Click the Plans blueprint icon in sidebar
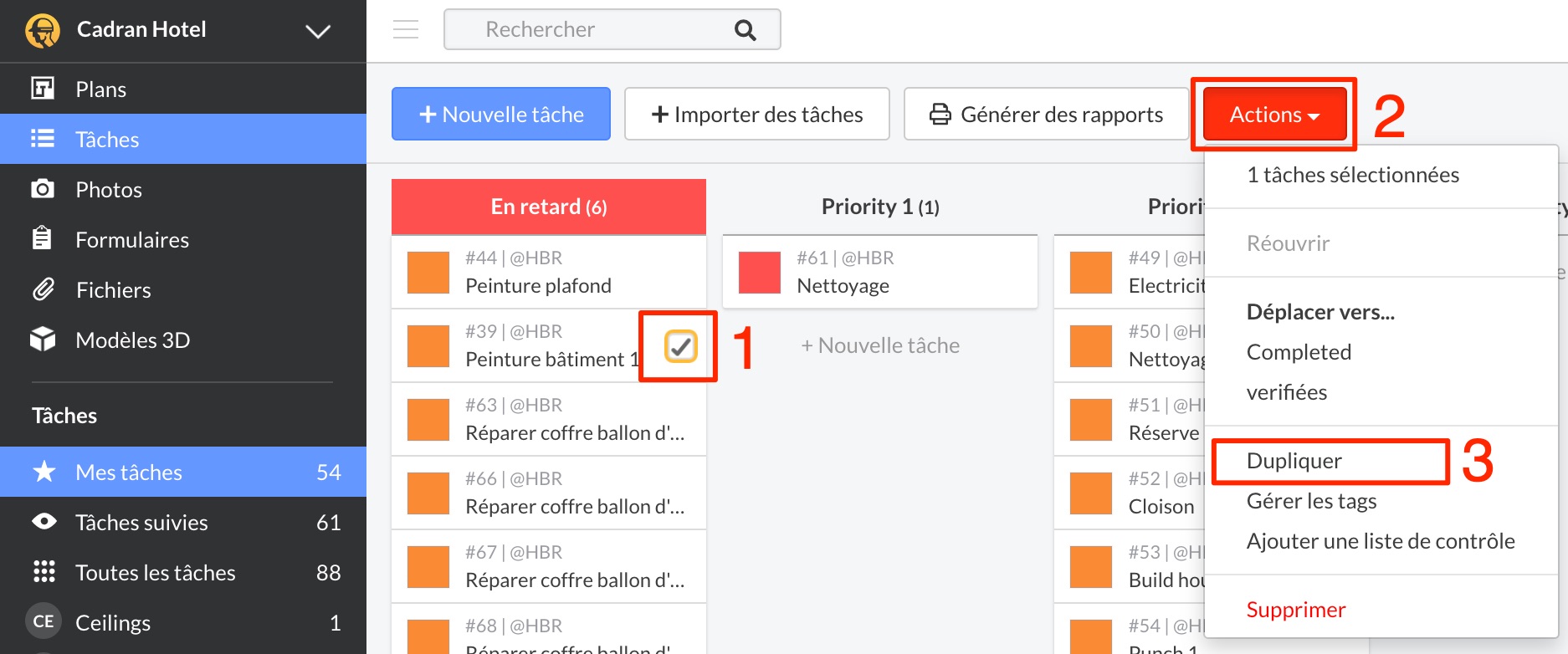 tap(43, 88)
